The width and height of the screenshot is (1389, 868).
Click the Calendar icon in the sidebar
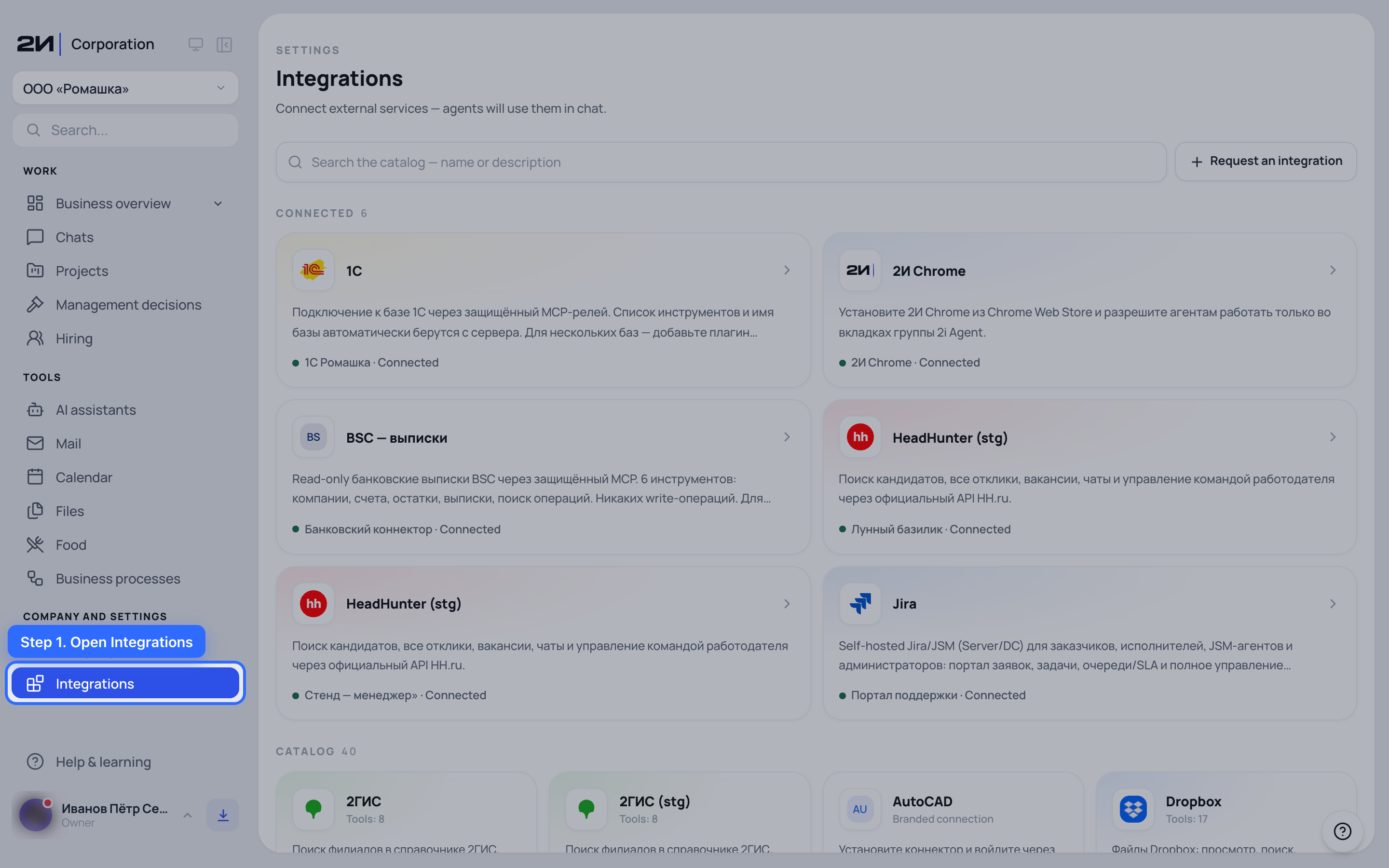pos(35,477)
